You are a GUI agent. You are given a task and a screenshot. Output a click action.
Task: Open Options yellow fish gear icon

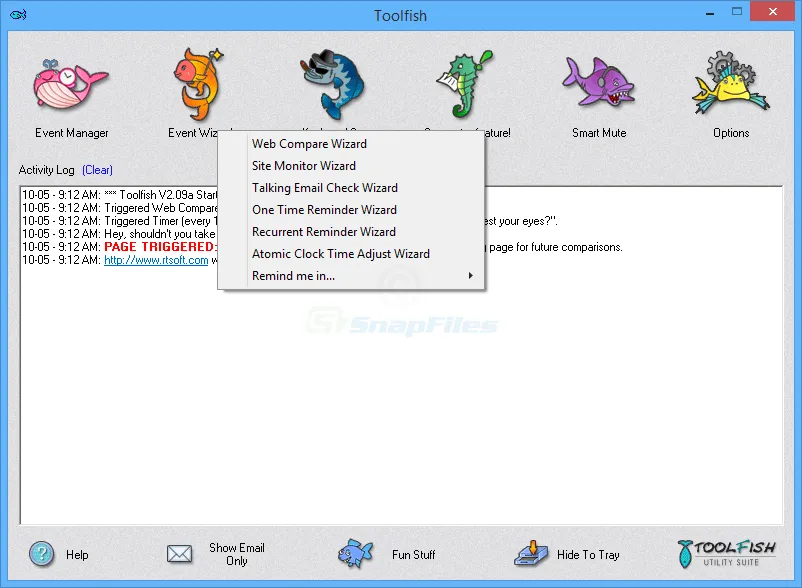[730, 83]
